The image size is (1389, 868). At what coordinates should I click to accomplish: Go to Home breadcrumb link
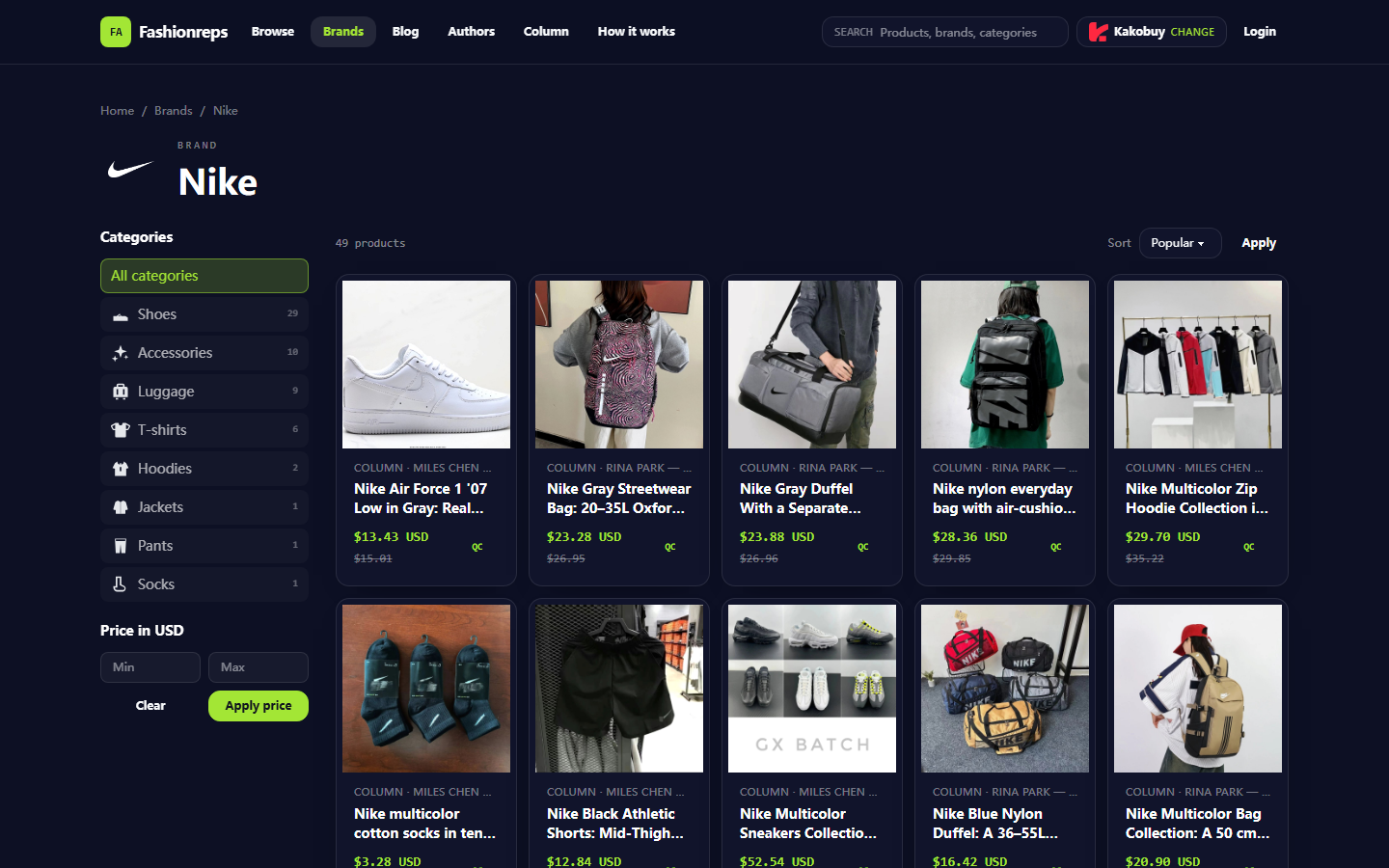118,111
